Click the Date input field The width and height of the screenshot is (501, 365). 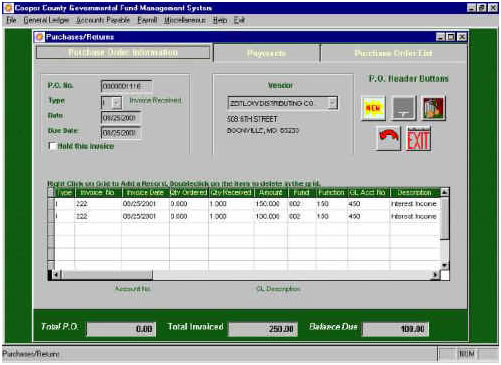point(121,118)
